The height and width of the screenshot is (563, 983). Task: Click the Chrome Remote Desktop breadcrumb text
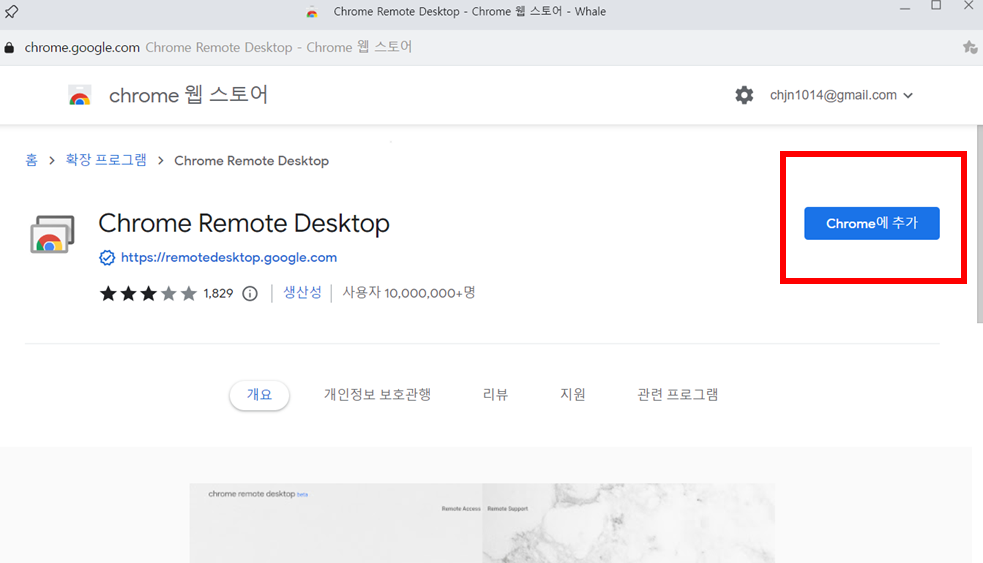click(x=251, y=161)
